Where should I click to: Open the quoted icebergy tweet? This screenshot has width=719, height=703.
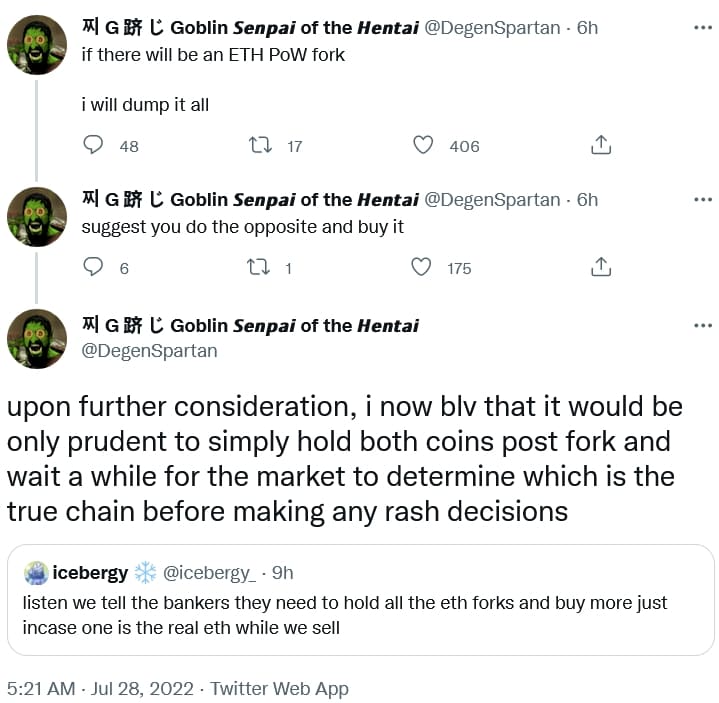[x=360, y=600]
